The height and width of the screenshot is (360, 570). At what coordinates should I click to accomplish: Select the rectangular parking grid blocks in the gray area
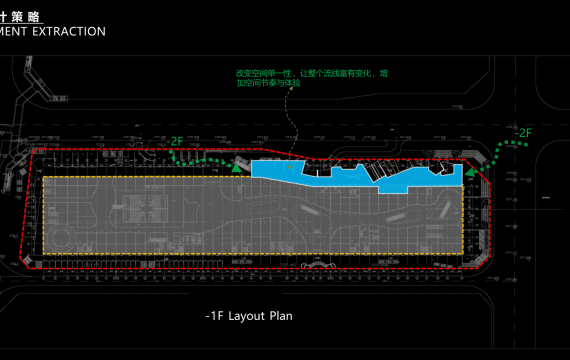tap(145, 208)
